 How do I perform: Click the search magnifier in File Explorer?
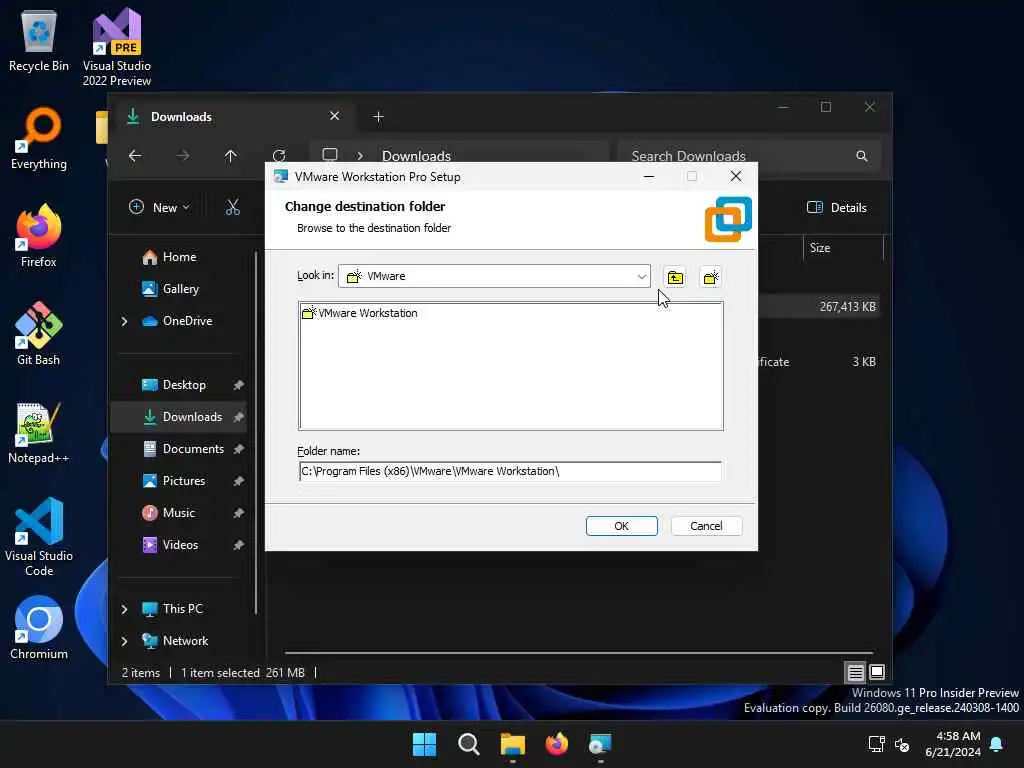click(x=862, y=156)
